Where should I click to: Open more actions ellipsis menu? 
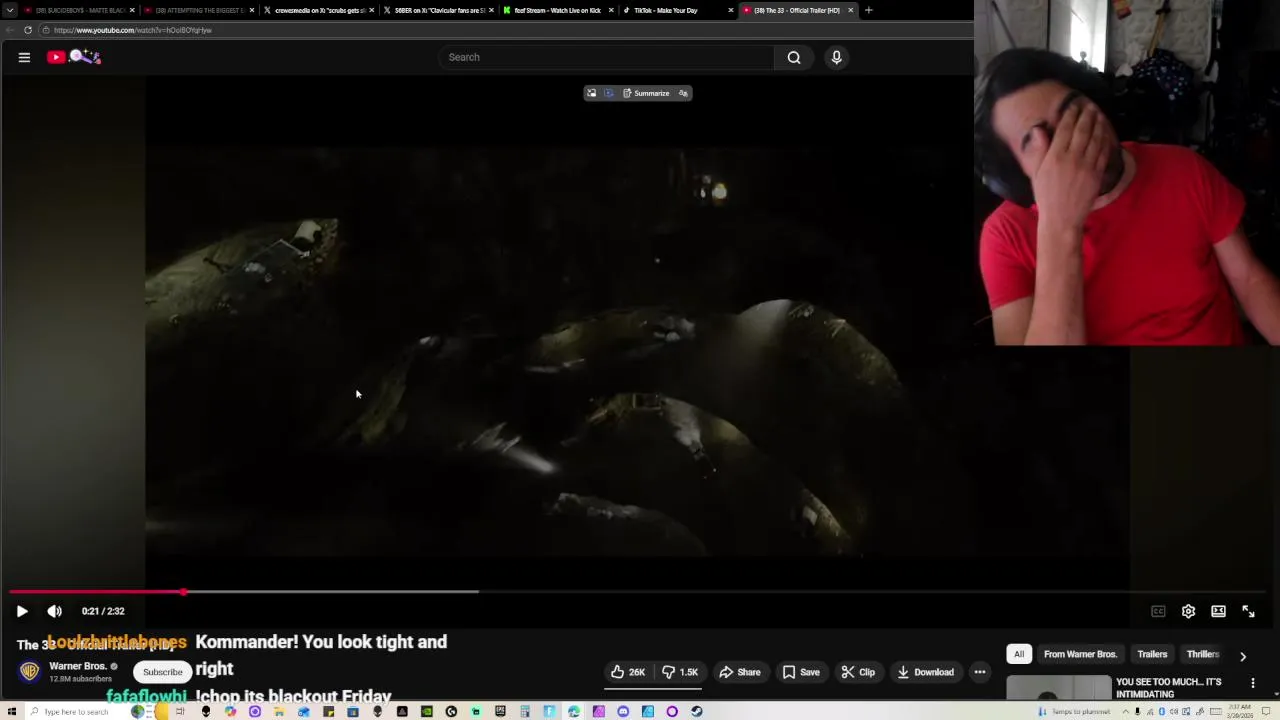[x=980, y=672]
